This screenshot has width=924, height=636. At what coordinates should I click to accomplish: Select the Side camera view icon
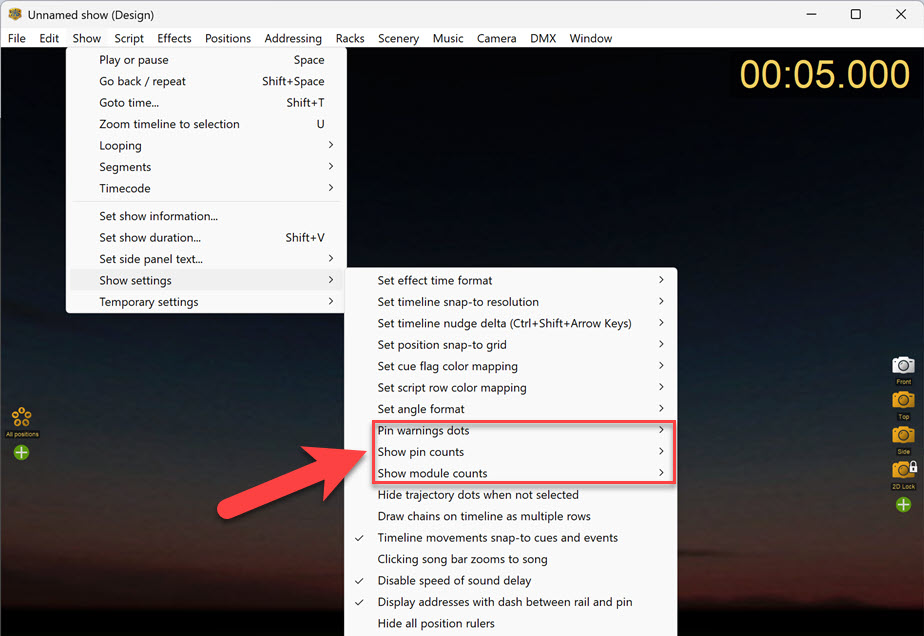click(x=903, y=434)
